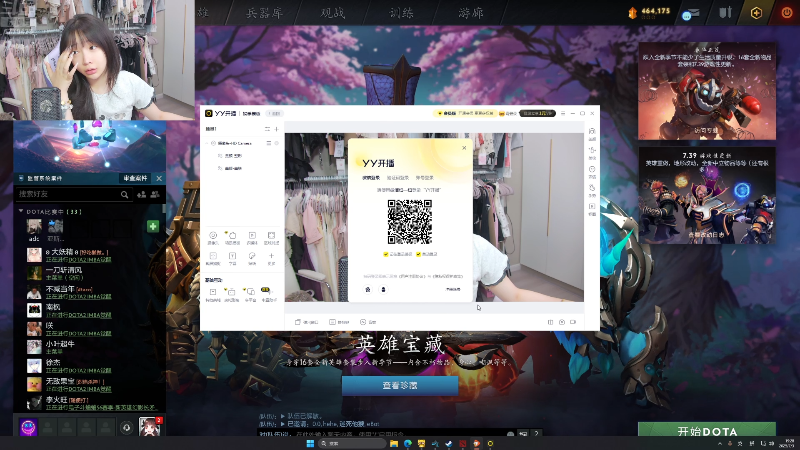The image size is (800, 450).
Task: Open the Dota 兵器库 (Armory) tab
Action: click(x=264, y=12)
